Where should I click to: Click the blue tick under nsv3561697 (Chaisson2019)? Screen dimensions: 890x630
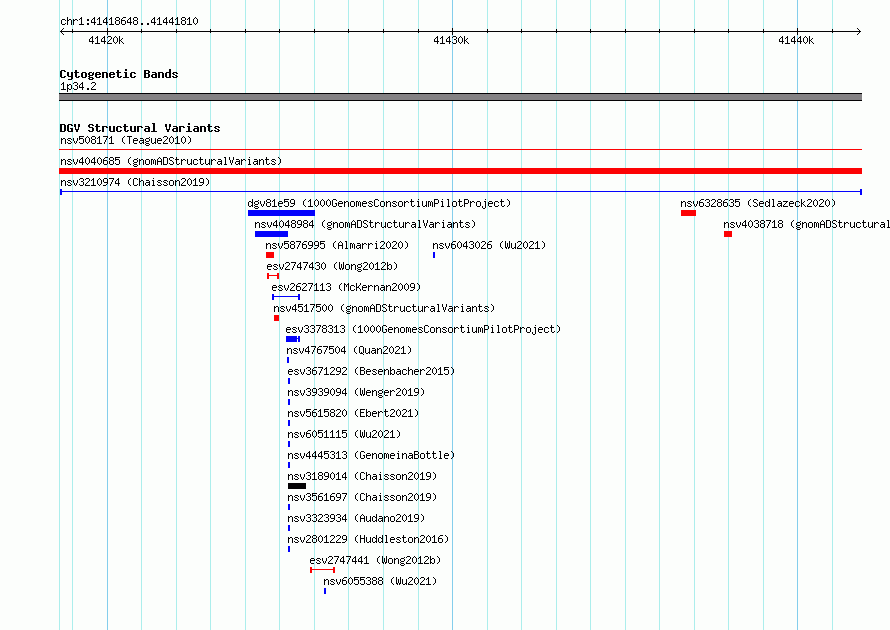tap(289, 507)
